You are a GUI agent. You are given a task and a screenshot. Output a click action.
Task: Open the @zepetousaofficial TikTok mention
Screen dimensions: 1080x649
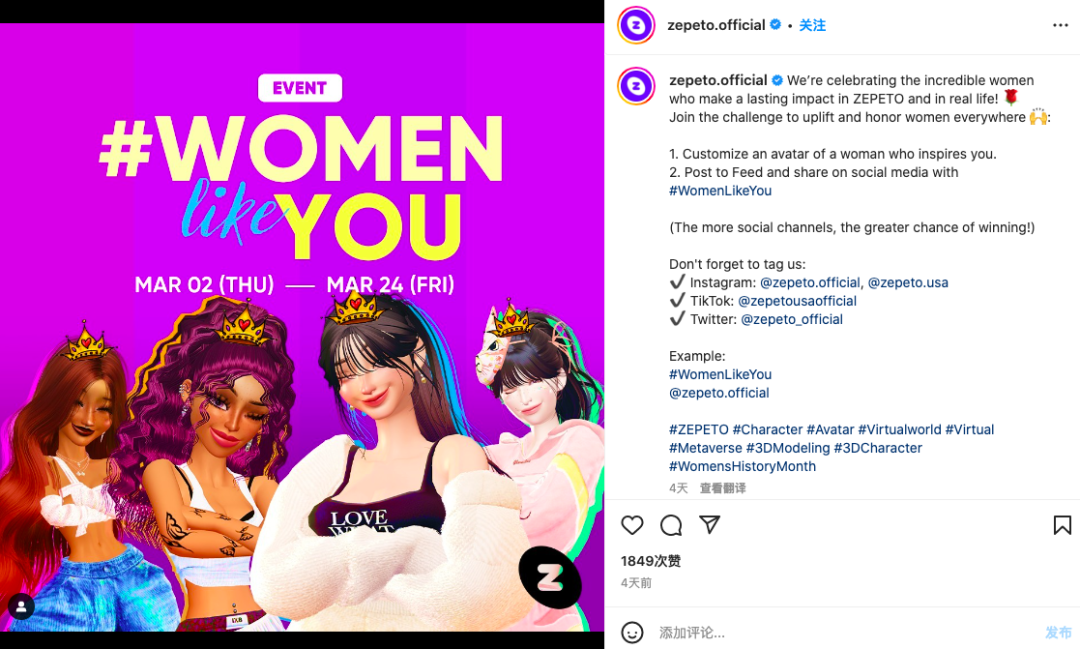coord(797,301)
